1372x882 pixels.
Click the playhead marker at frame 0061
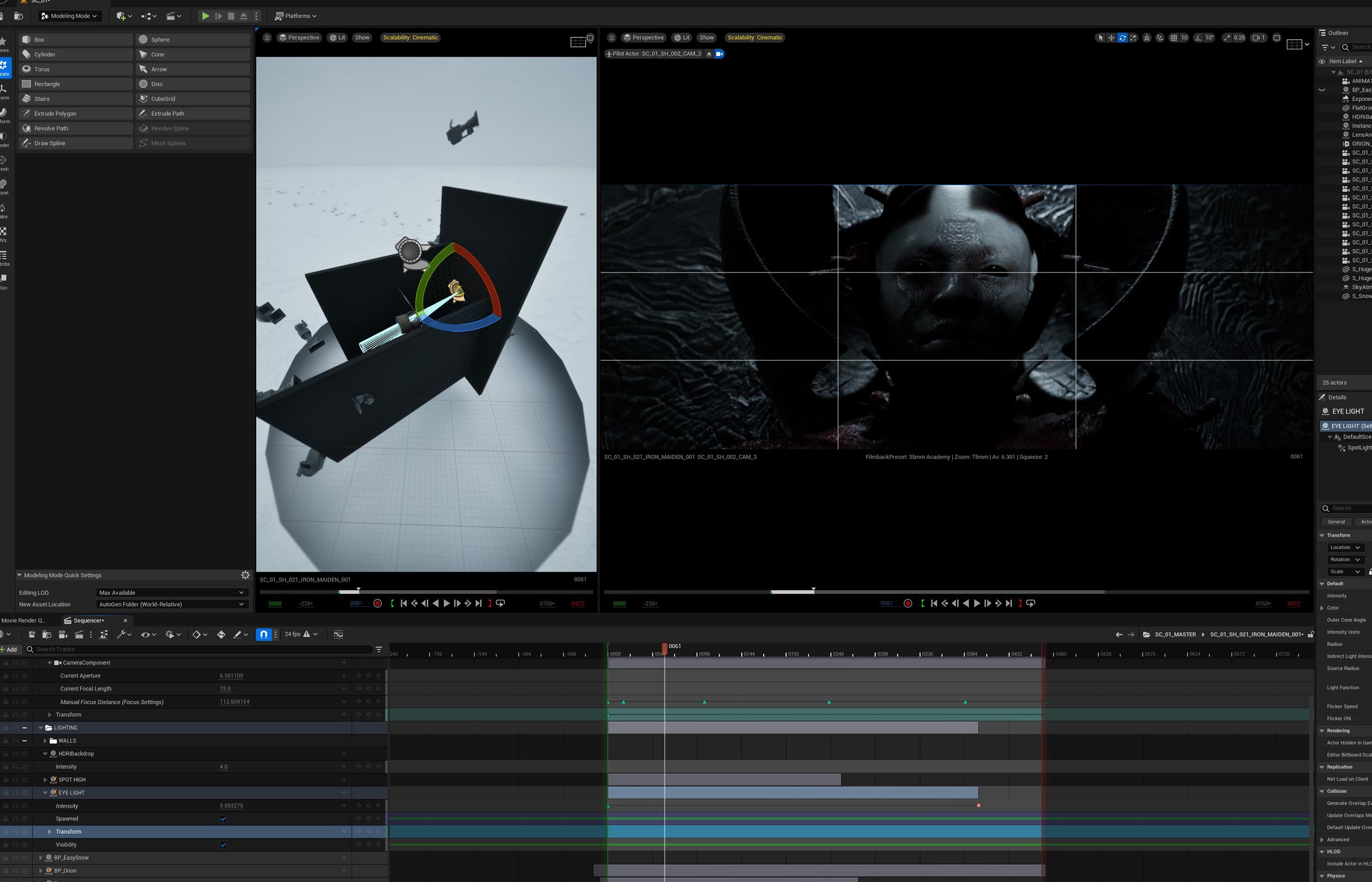coord(665,648)
